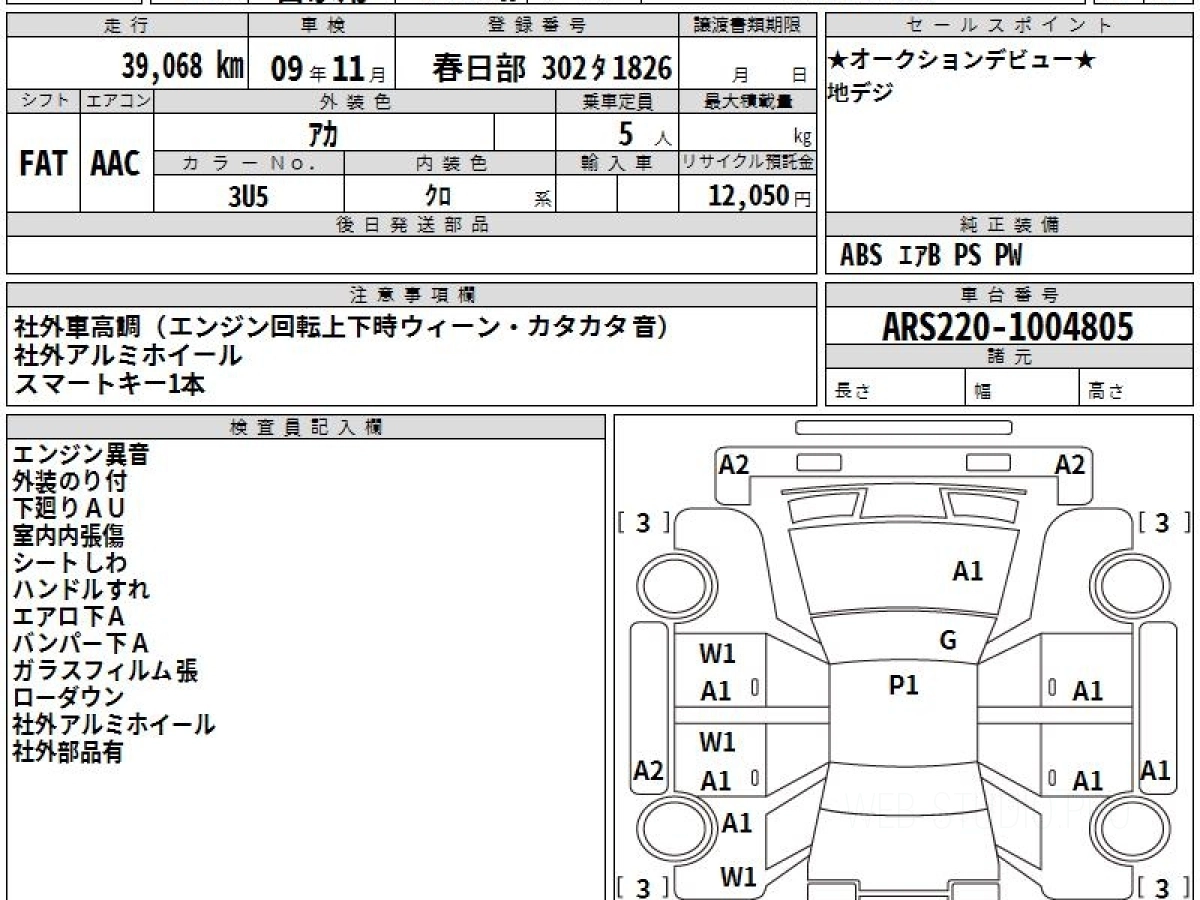Viewport: 1200px width, 900px height.
Task: Select the 登録番号 header
Action: tap(538, 26)
